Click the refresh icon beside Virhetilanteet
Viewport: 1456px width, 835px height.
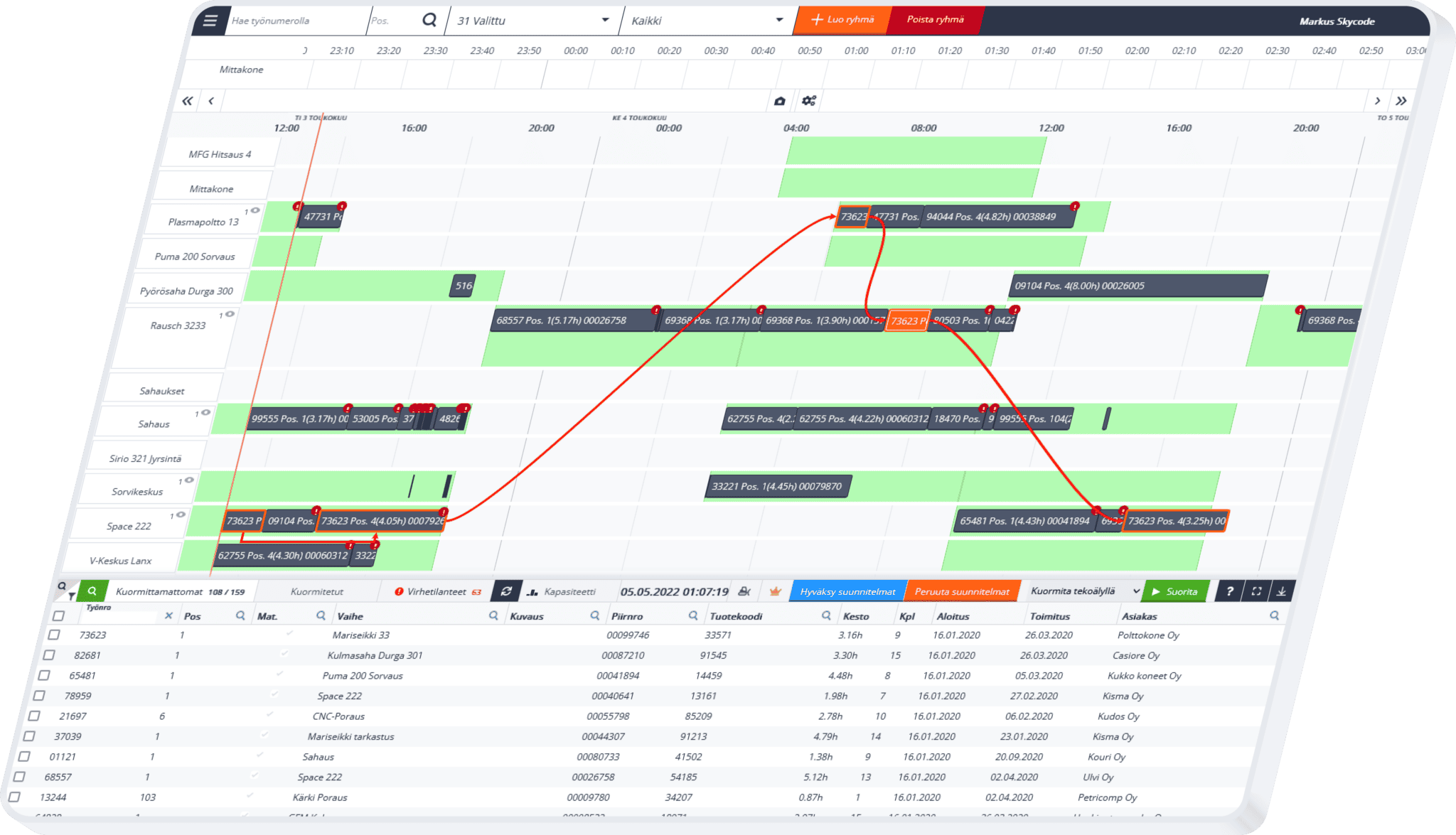pos(506,591)
